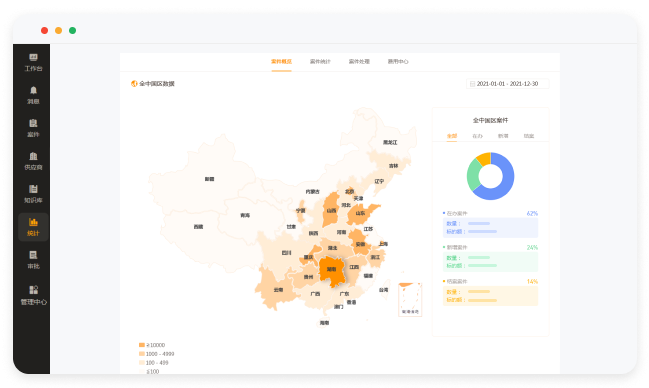The image size is (649, 388).
Task: Click the dark orange 湖南 province on the map
Action: point(332,270)
